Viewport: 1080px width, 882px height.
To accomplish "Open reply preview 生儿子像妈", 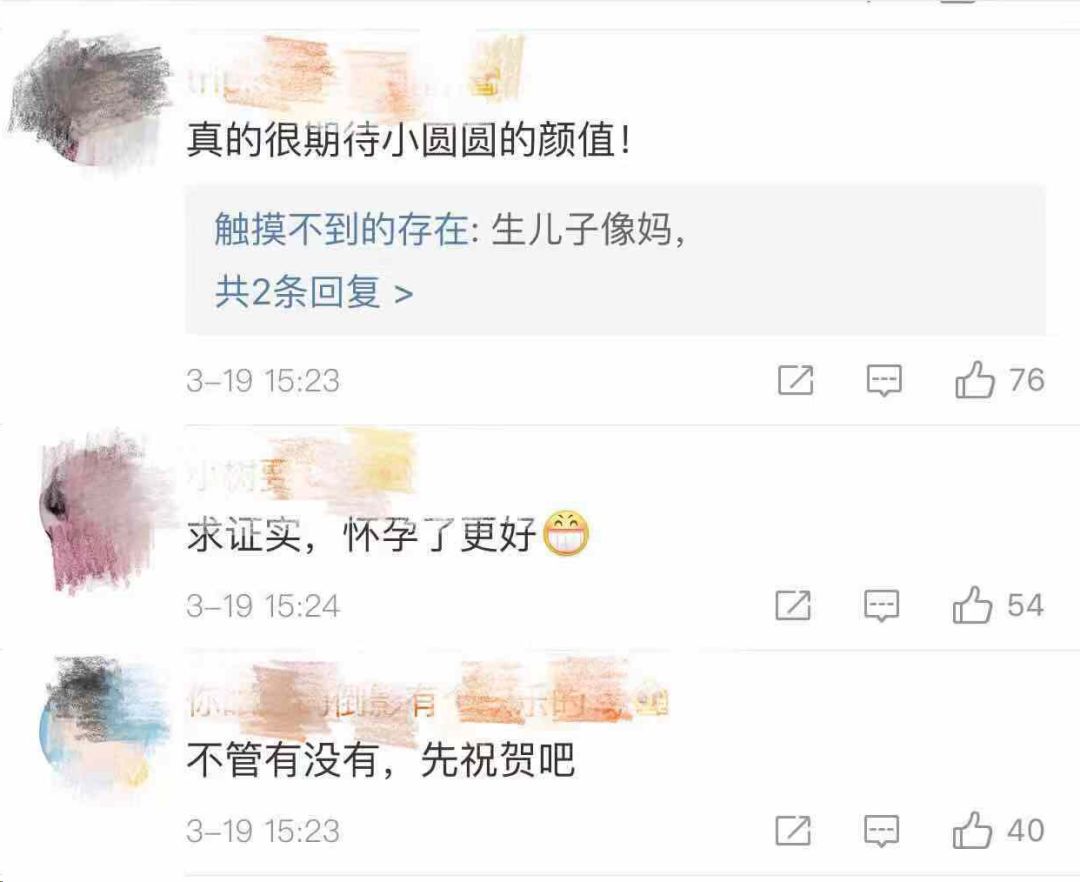I will (589, 229).
